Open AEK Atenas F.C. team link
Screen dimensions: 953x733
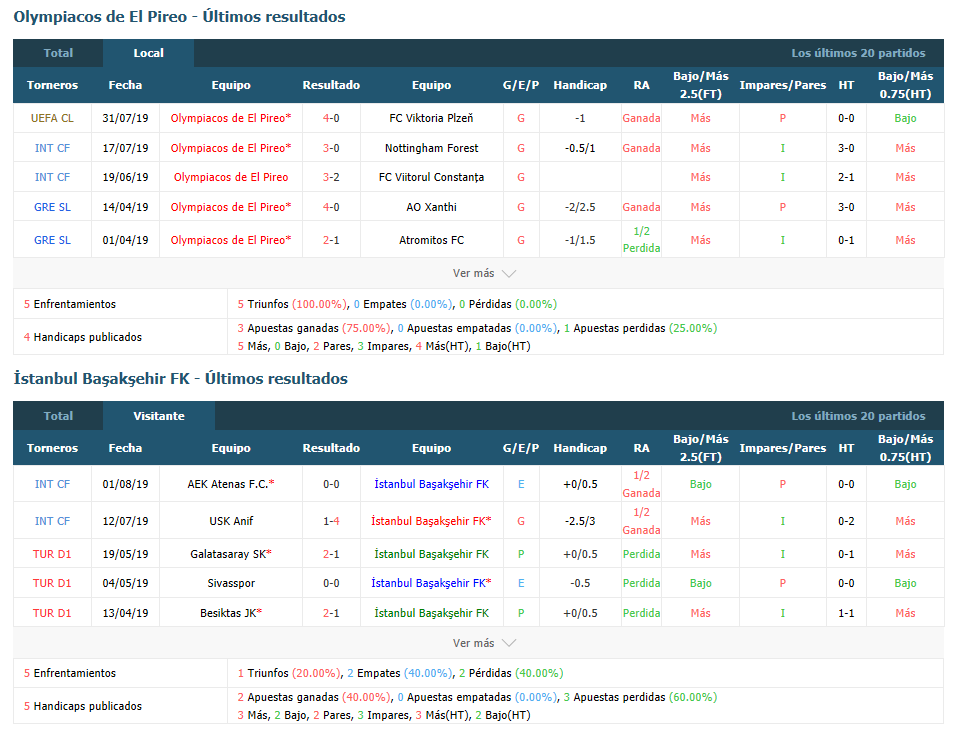[x=231, y=484]
